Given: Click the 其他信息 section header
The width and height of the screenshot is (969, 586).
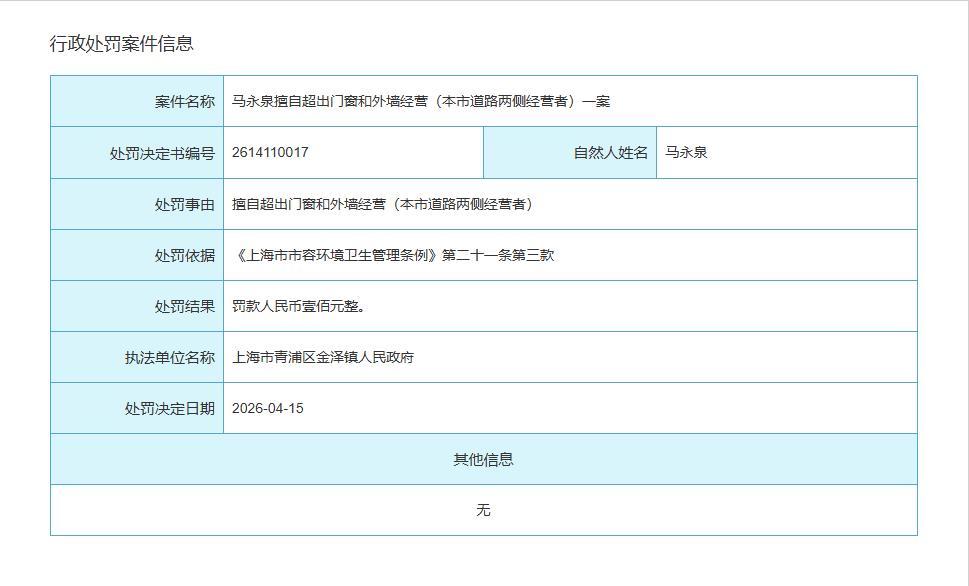Looking at the screenshot, I should 483,459.
